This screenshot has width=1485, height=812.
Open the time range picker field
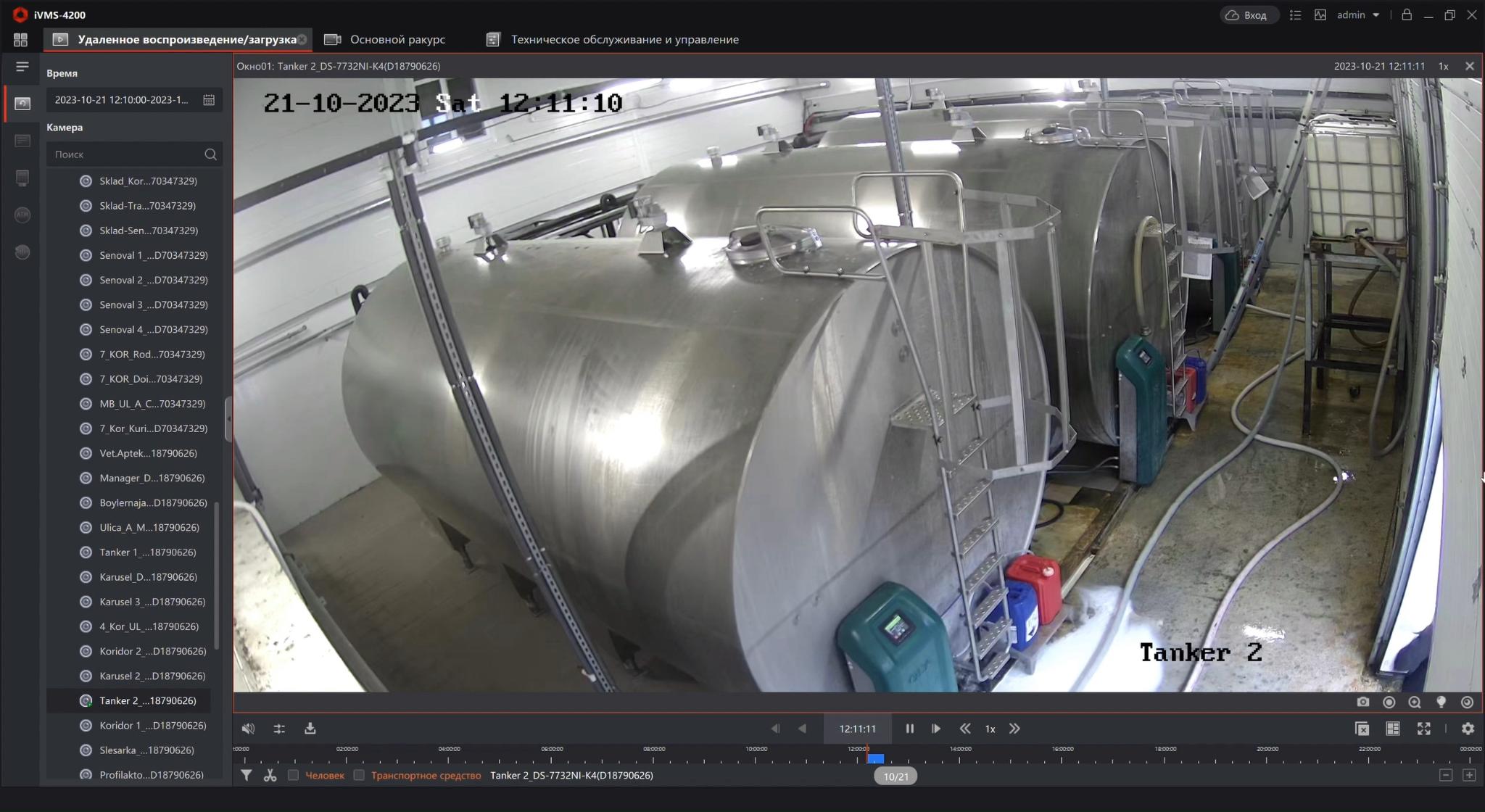coord(134,100)
